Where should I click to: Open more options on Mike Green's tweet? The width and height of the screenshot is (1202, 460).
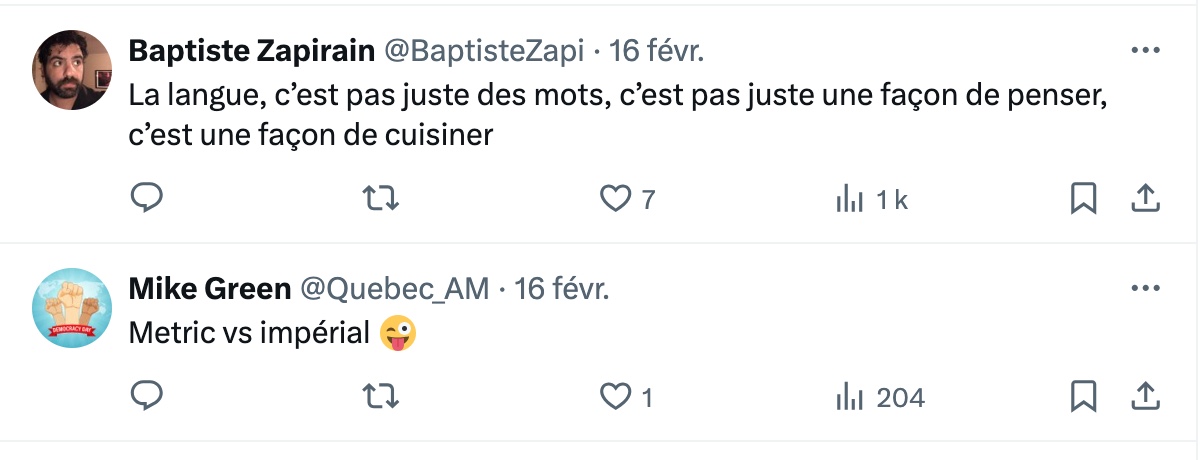pyautogui.click(x=1144, y=289)
